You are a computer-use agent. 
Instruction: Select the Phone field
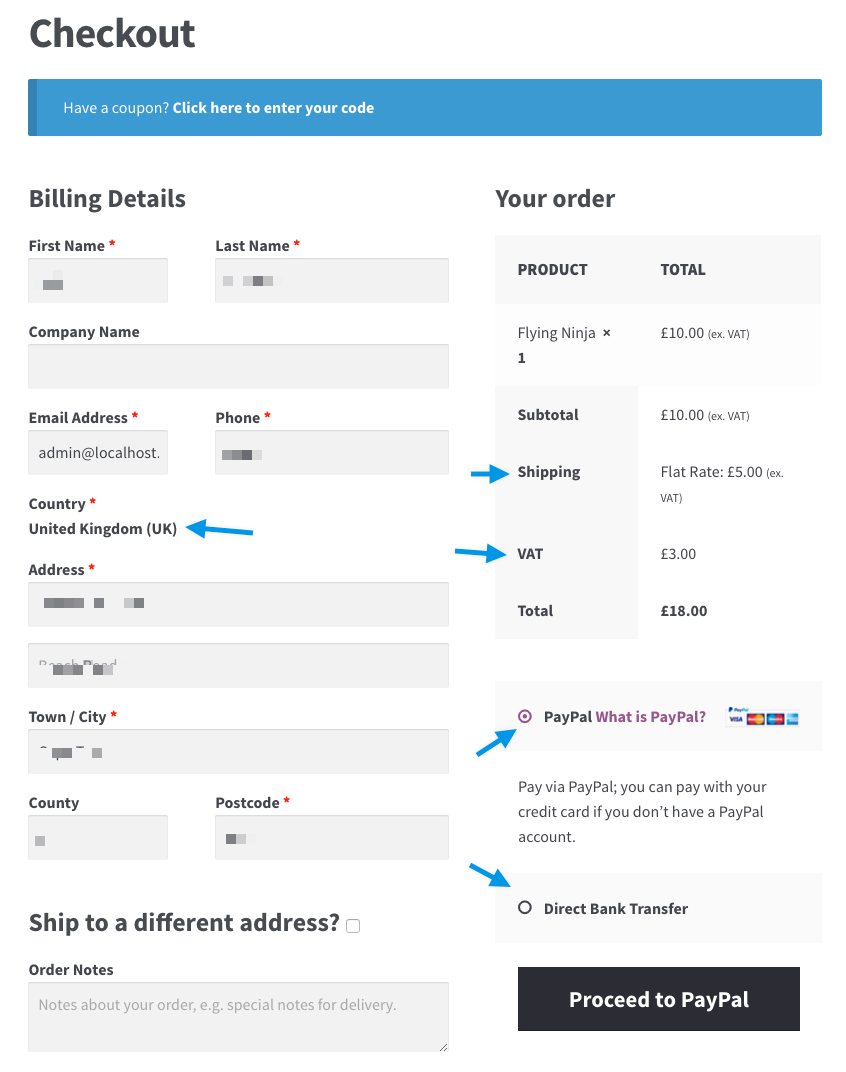point(331,452)
